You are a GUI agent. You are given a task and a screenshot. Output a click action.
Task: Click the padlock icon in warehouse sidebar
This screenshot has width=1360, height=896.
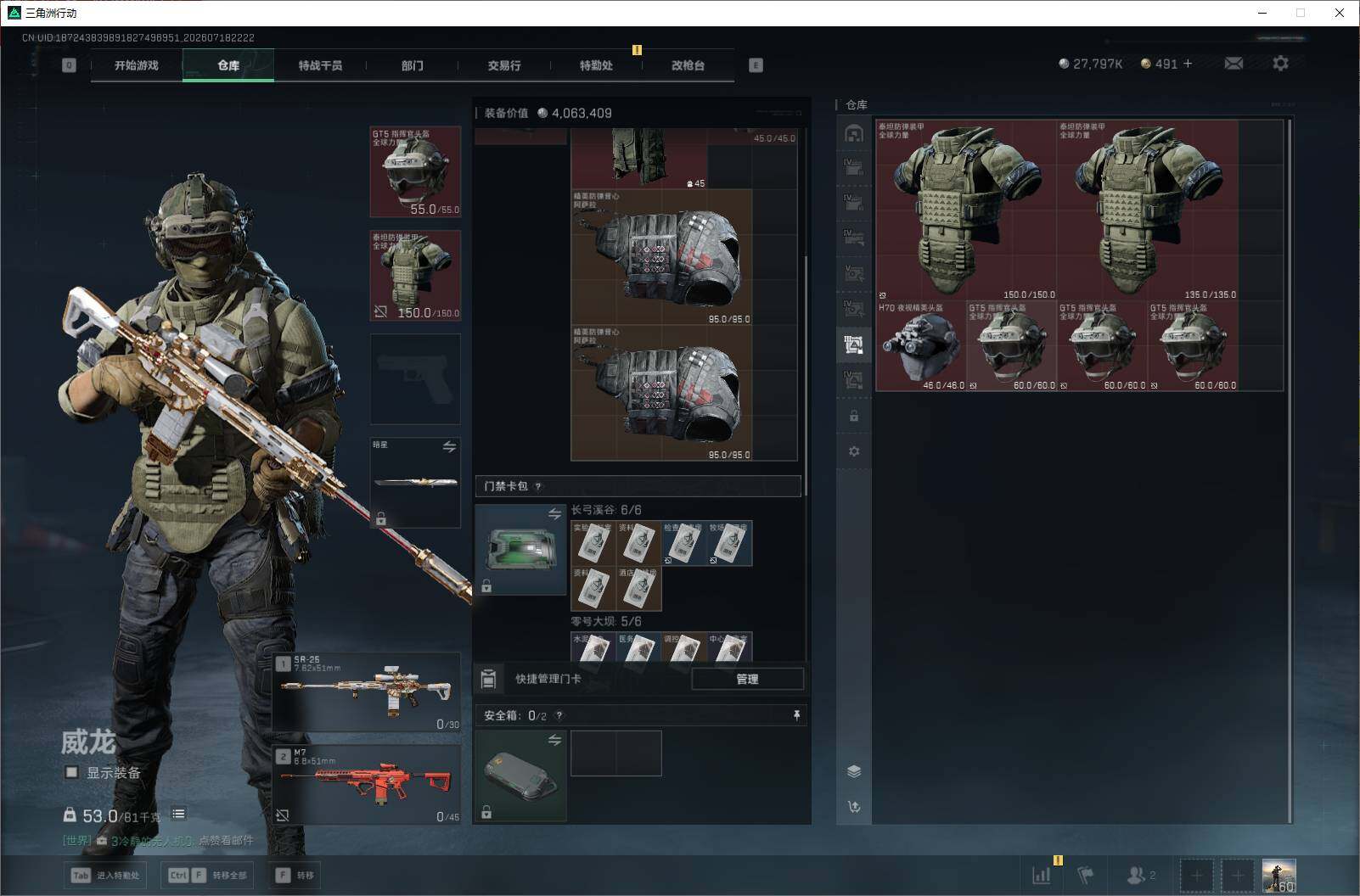[854, 417]
